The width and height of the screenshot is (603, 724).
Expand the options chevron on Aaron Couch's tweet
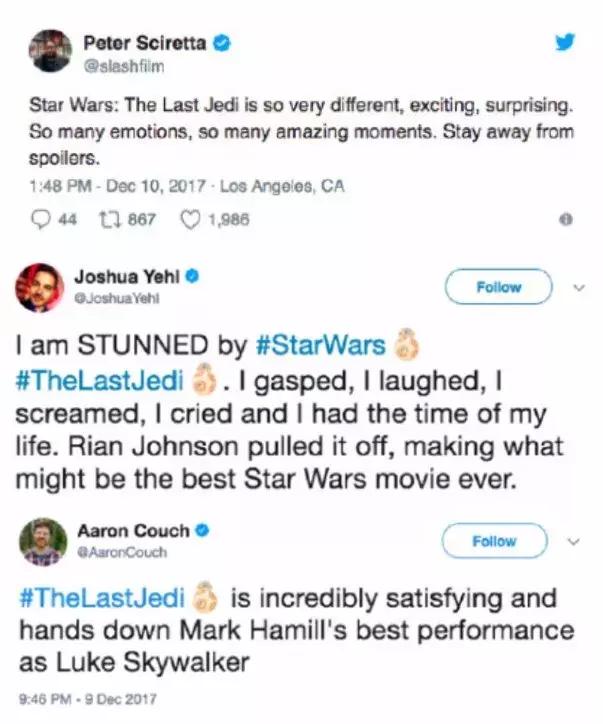point(575,541)
